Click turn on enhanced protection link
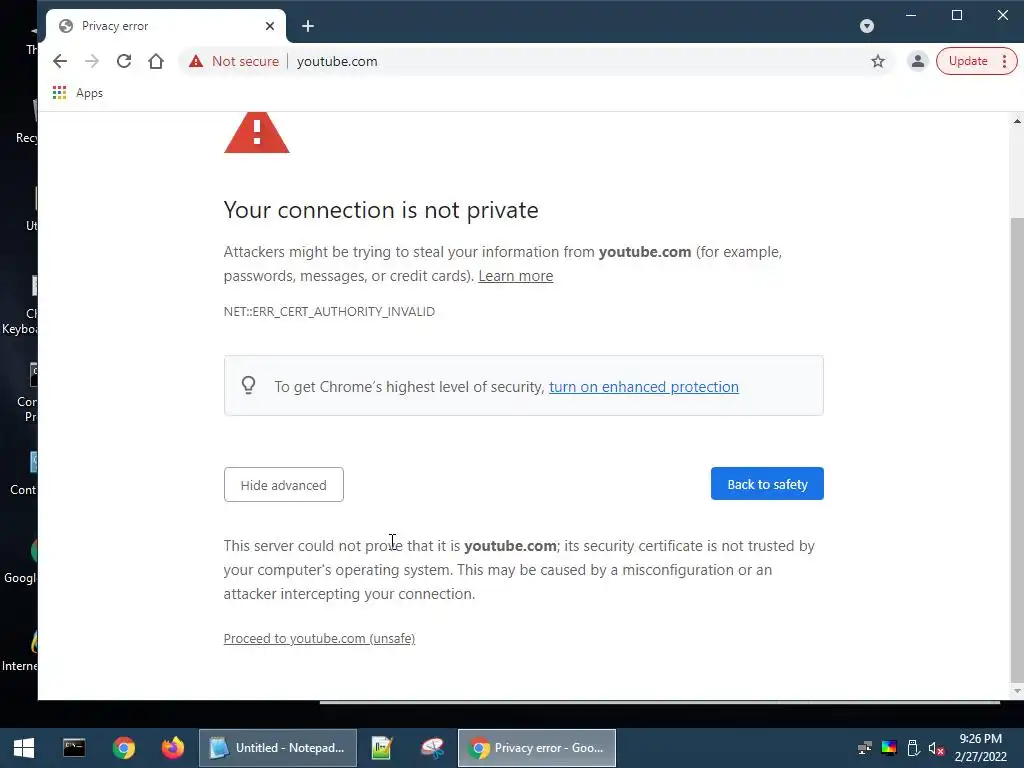 coord(643,387)
